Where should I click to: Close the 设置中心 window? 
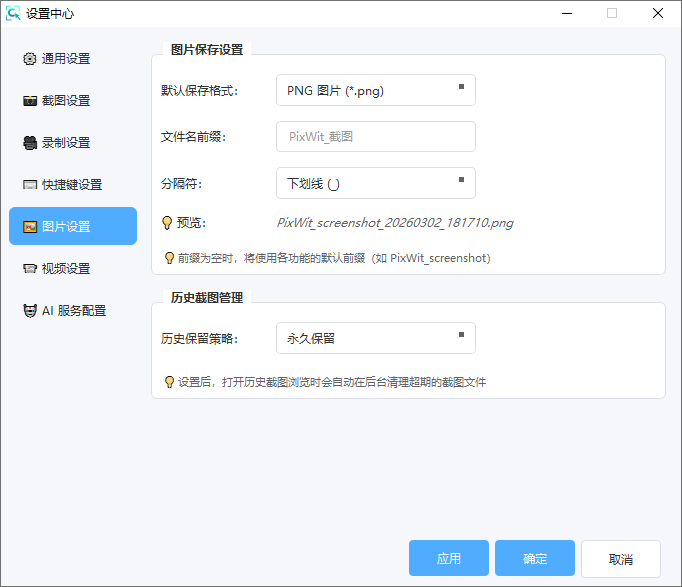(658, 13)
